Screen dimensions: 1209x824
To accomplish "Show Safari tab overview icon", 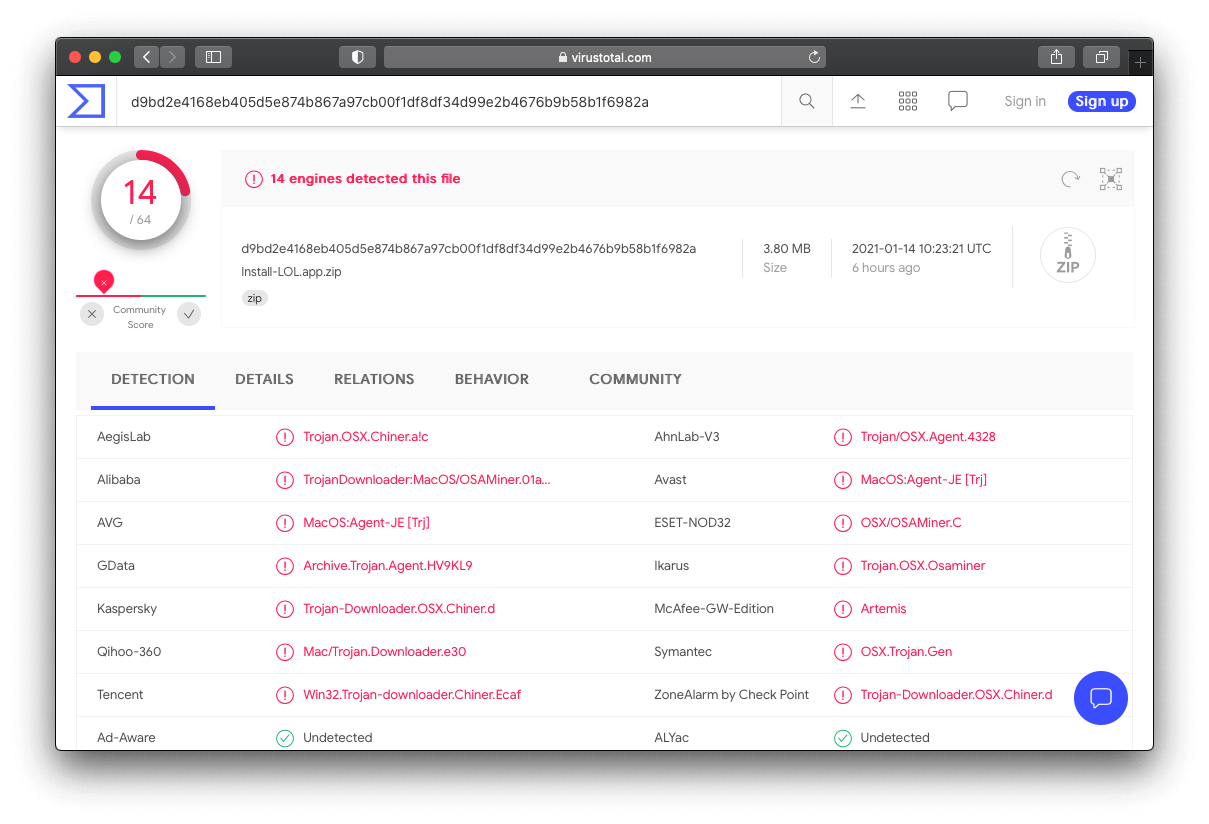I will point(1102,57).
